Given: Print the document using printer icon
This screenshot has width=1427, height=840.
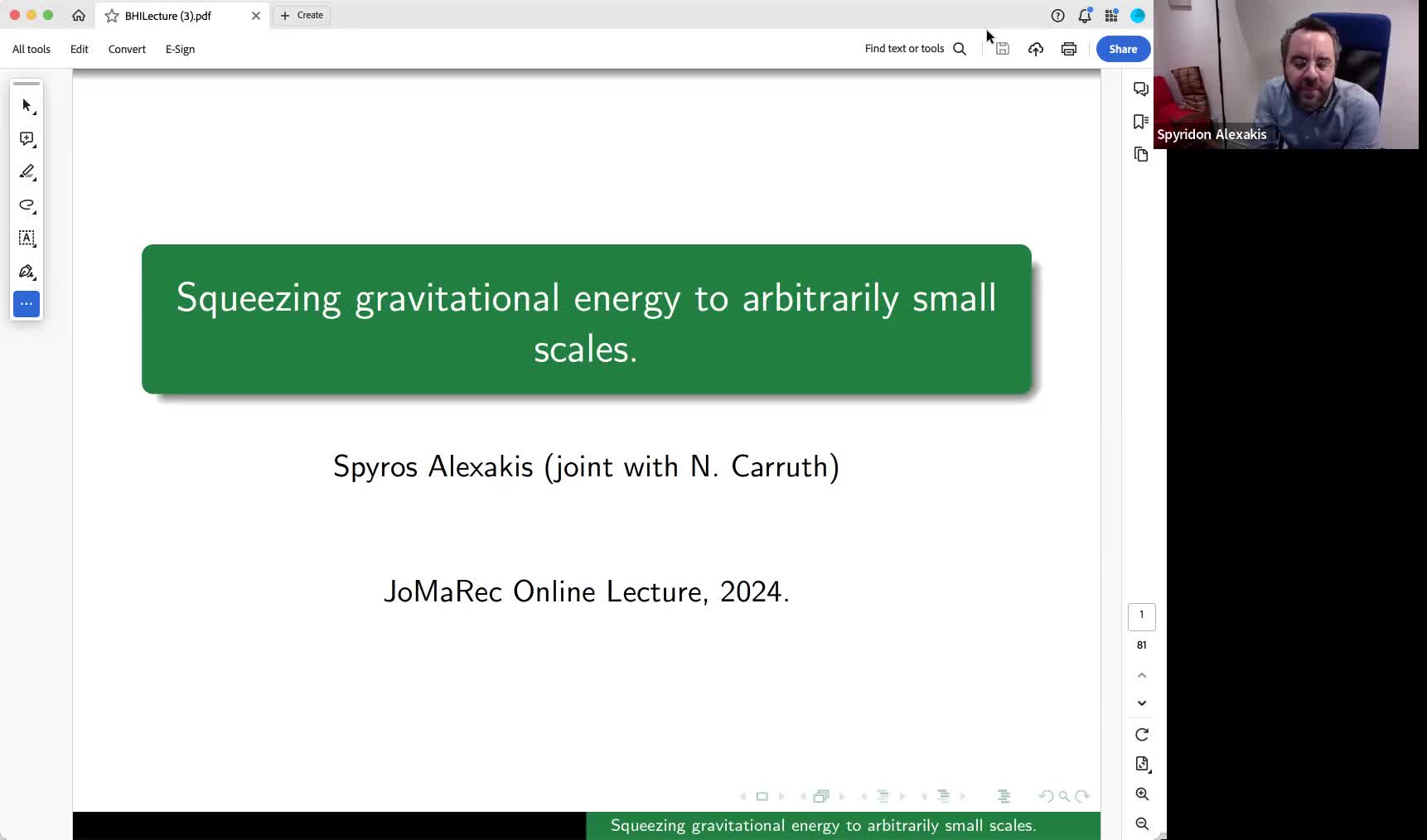Looking at the screenshot, I should point(1068,49).
